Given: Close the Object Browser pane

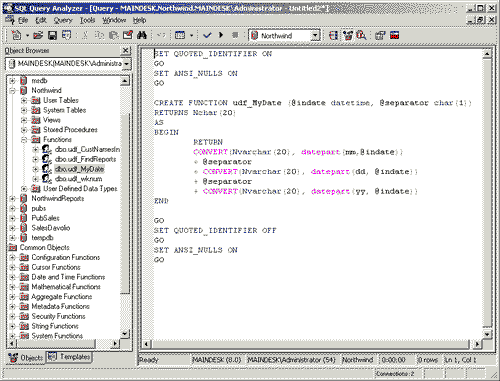Looking at the screenshot, I should [x=125, y=50].
